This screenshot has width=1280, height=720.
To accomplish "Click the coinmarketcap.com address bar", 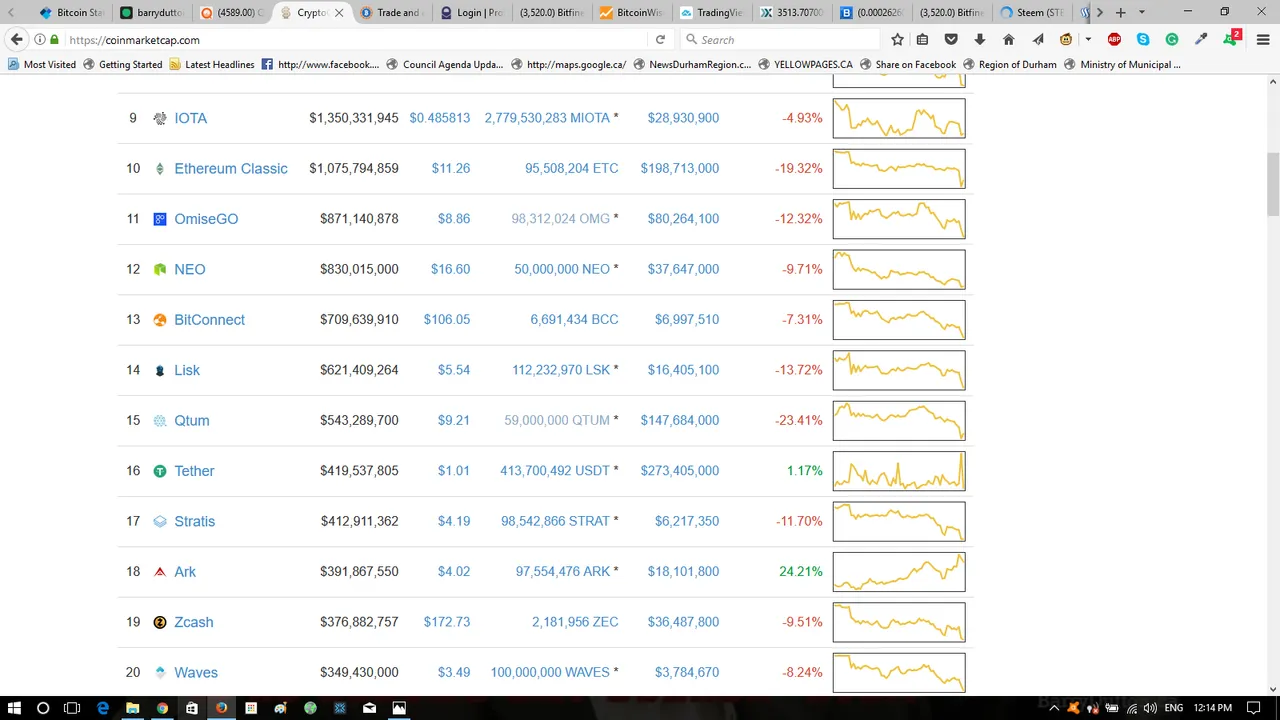I will [x=355, y=40].
